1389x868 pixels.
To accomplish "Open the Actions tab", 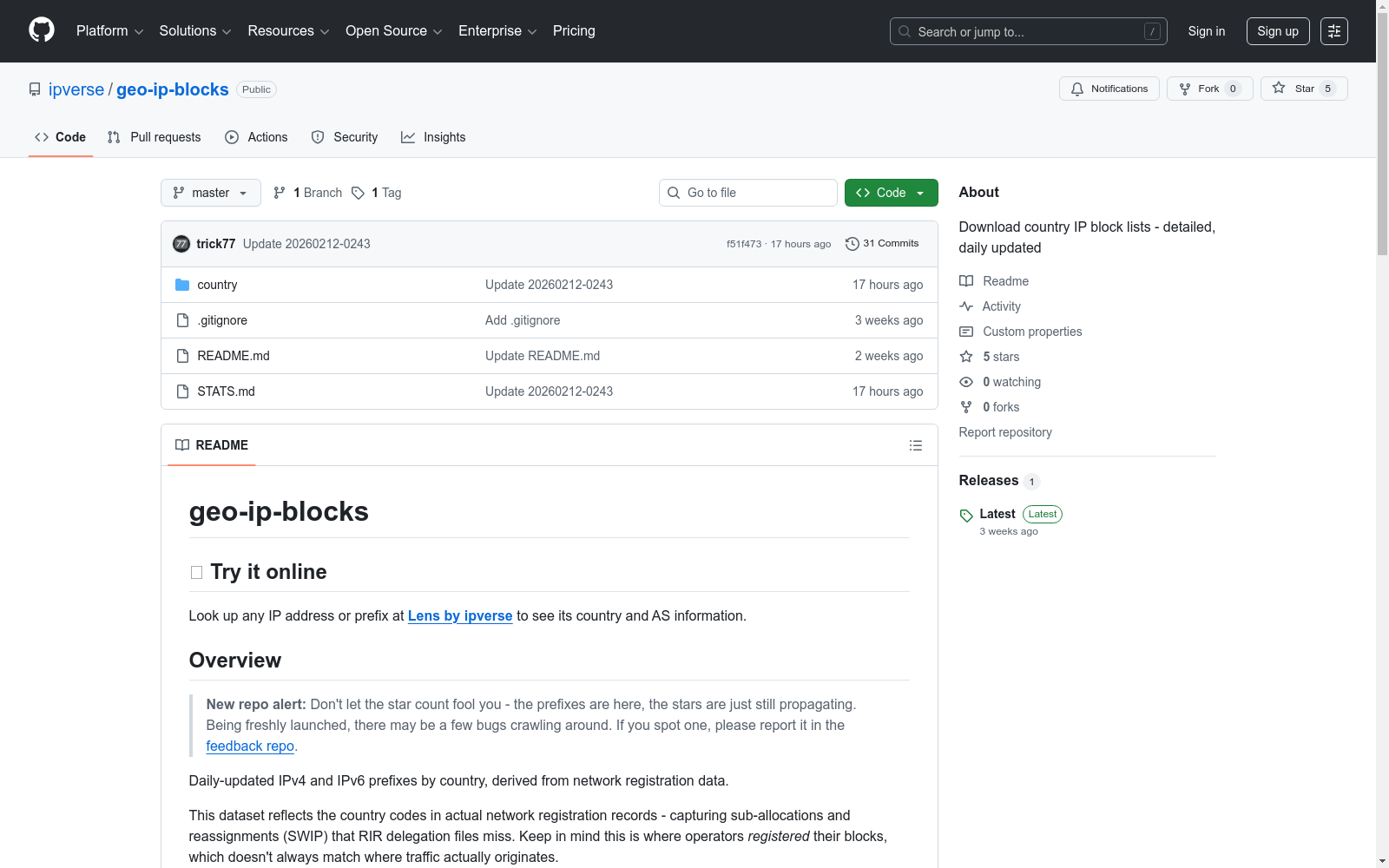I will [256, 137].
